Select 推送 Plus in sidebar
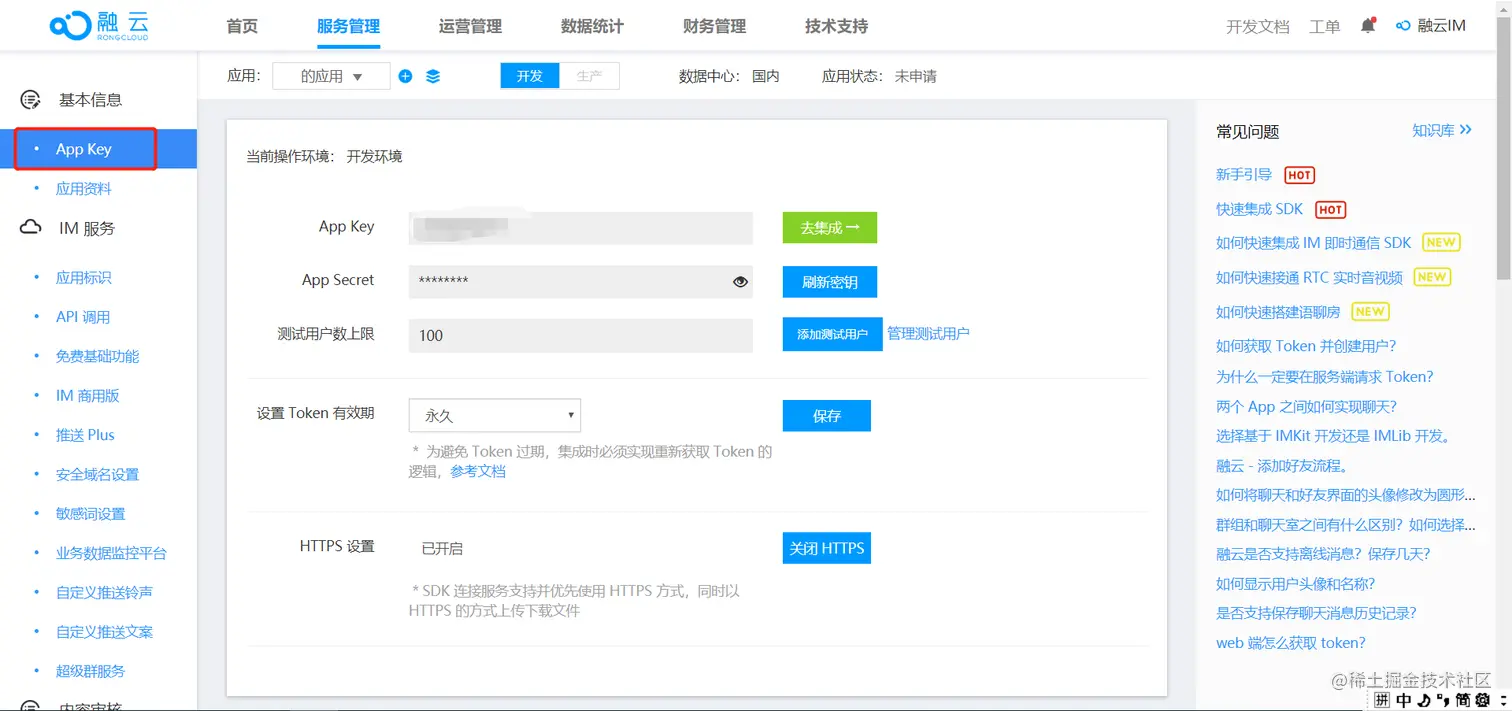 coord(85,435)
